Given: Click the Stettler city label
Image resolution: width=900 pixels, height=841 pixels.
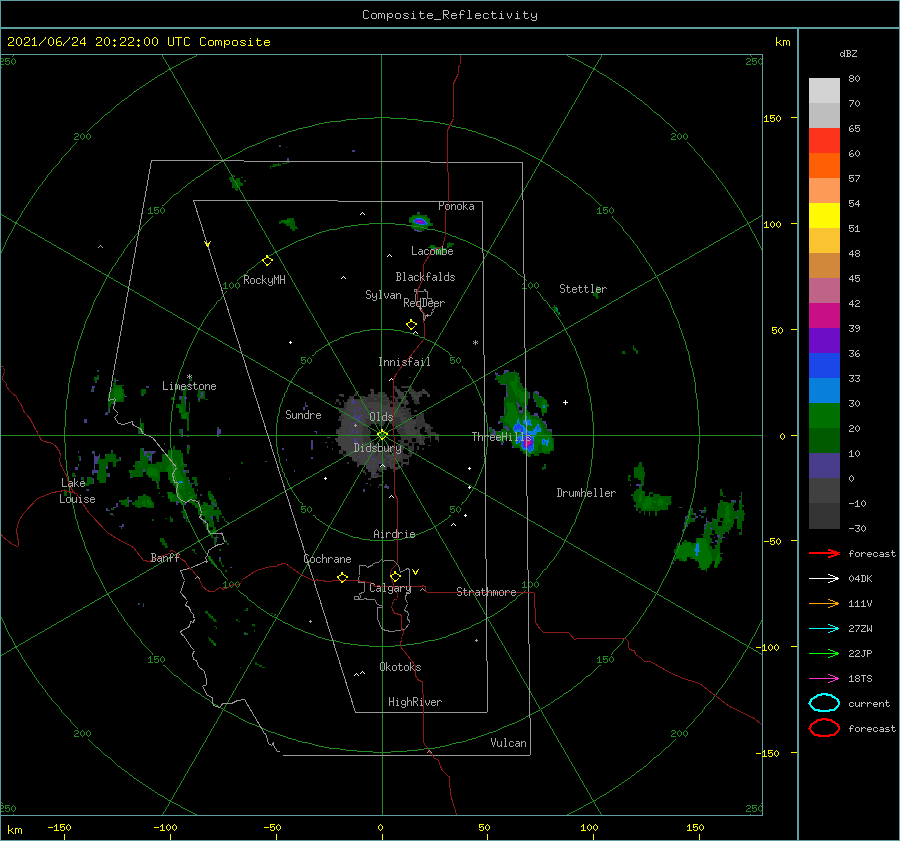Looking at the screenshot, I should click(583, 289).
